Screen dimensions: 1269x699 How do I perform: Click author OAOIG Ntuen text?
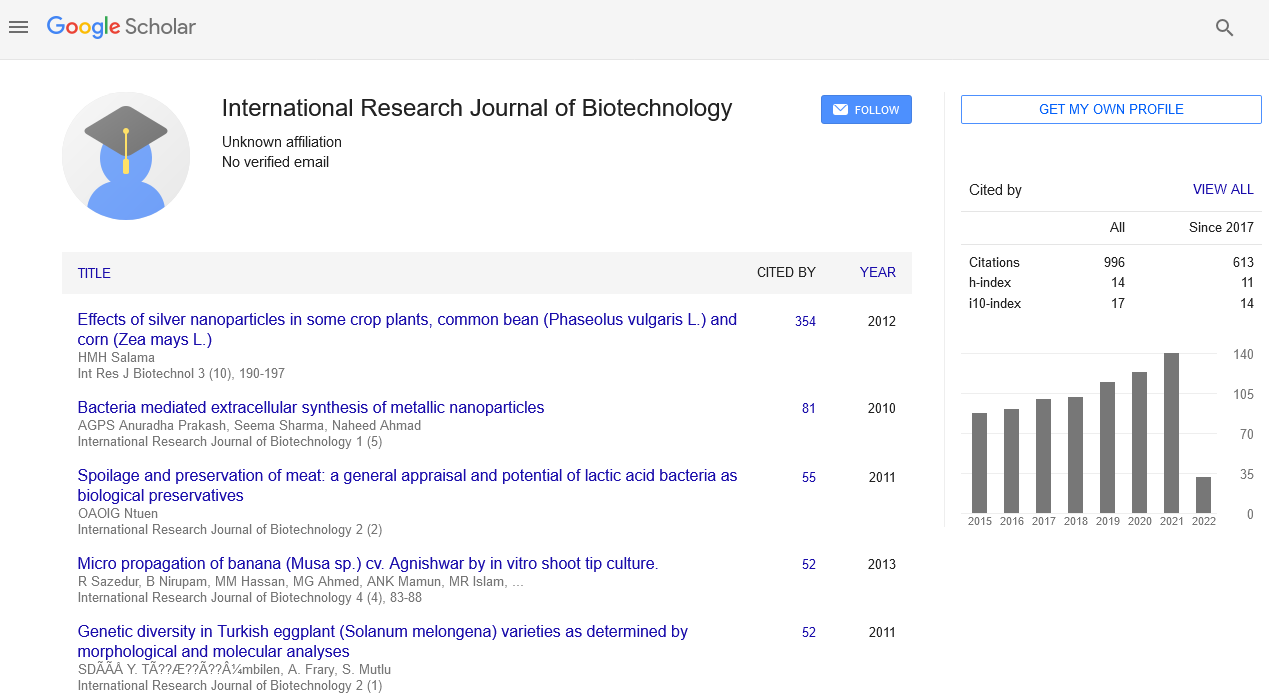tap(118, 513)
